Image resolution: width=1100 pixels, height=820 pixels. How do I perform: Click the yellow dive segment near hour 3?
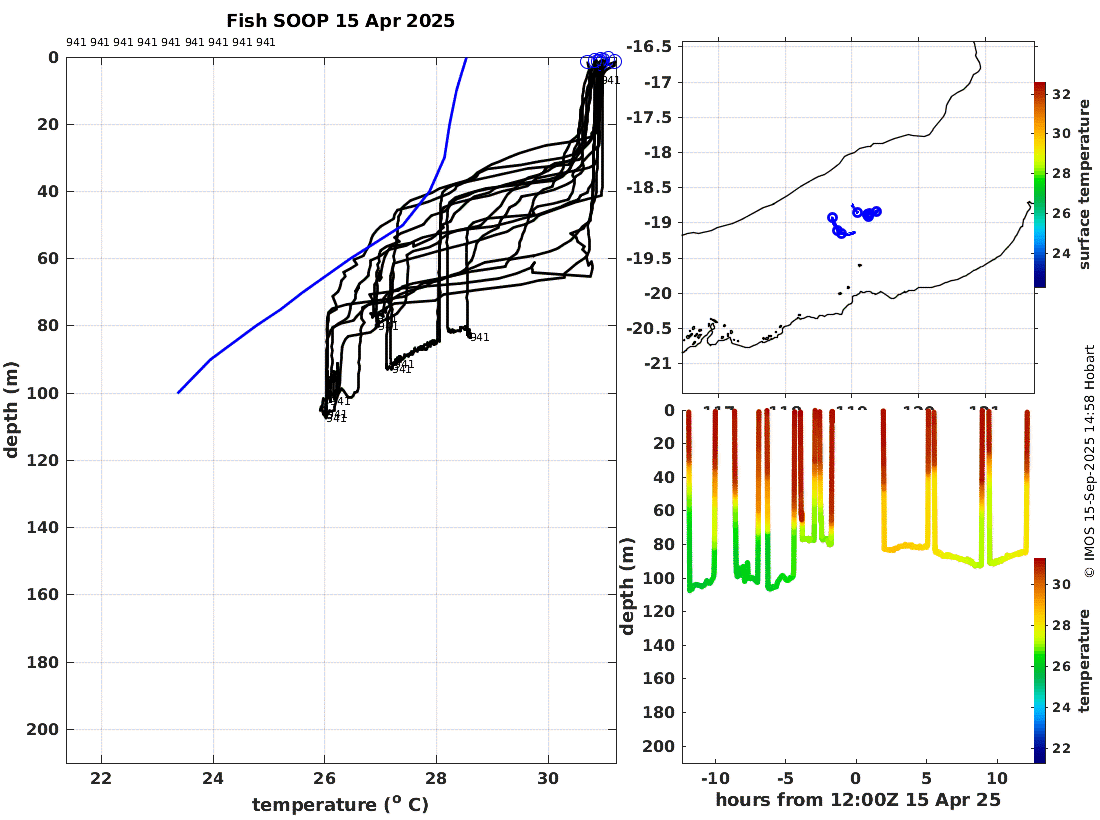(905, 546)
